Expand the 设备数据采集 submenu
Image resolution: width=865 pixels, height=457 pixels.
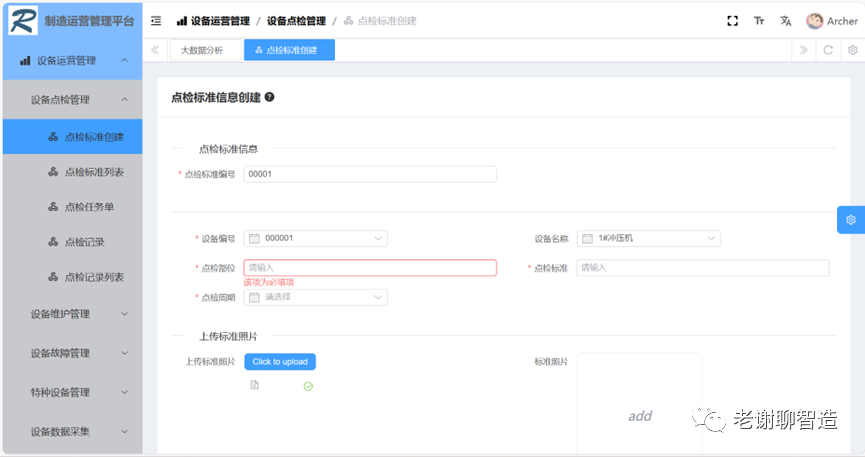pyautogui.click(x=72, y=431)
